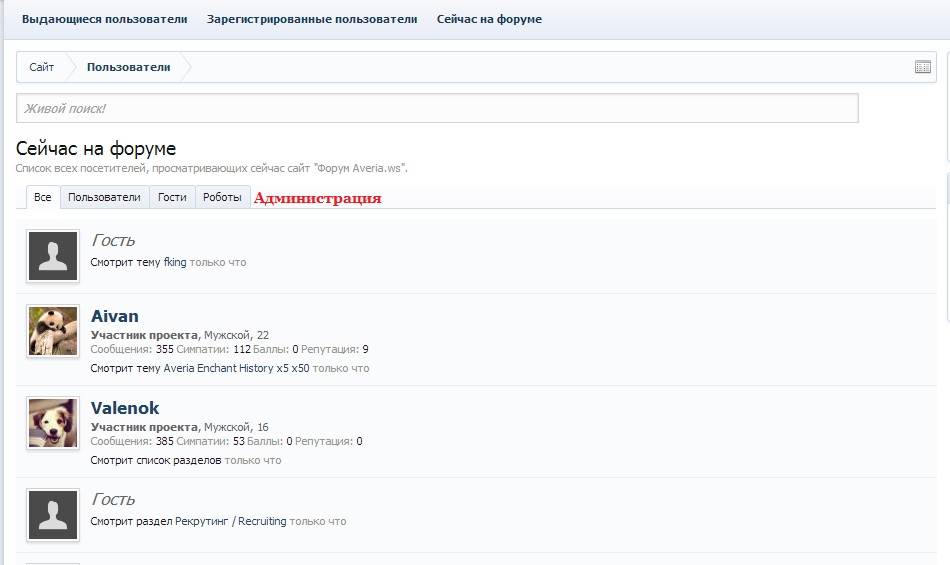This screenshot has height=565, width=950.
Task: Click Гость name above Рекрутинг activity
Action: pos(113,499)
